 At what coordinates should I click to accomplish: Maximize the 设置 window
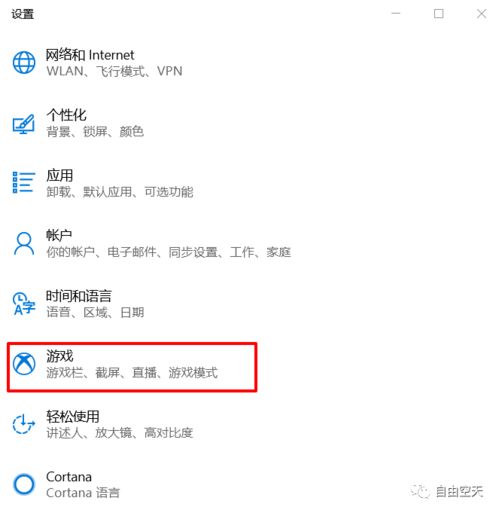439,14
